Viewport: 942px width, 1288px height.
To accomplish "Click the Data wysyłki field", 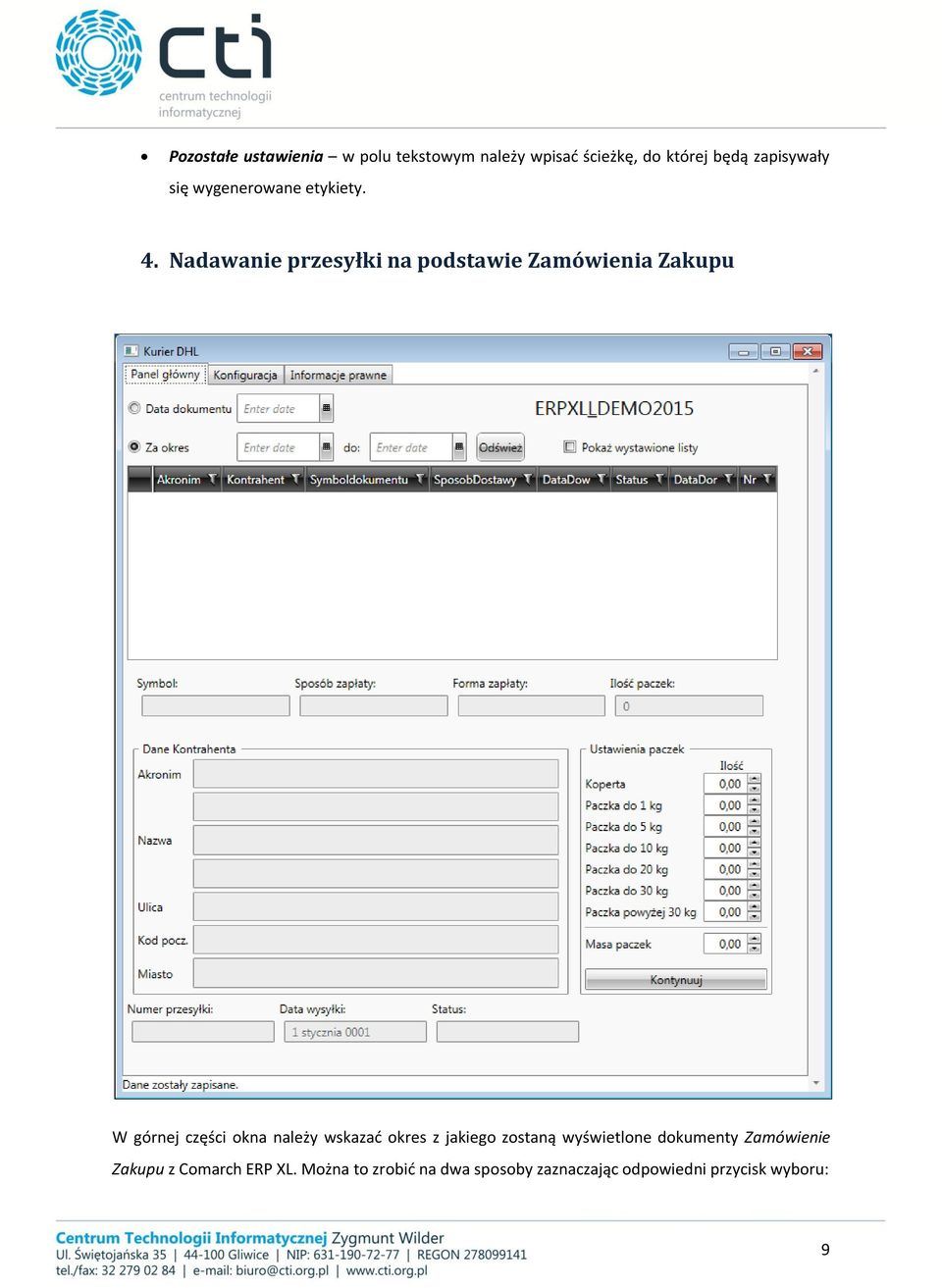I will click(355, 1032).
